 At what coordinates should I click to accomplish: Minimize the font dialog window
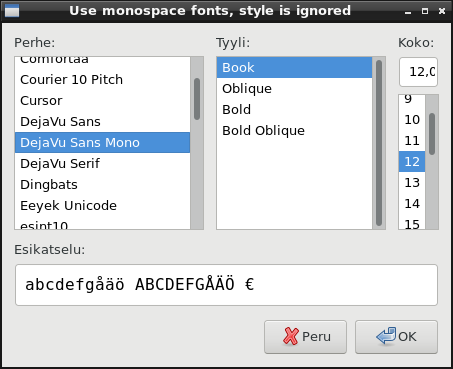(x=408, y=12)
